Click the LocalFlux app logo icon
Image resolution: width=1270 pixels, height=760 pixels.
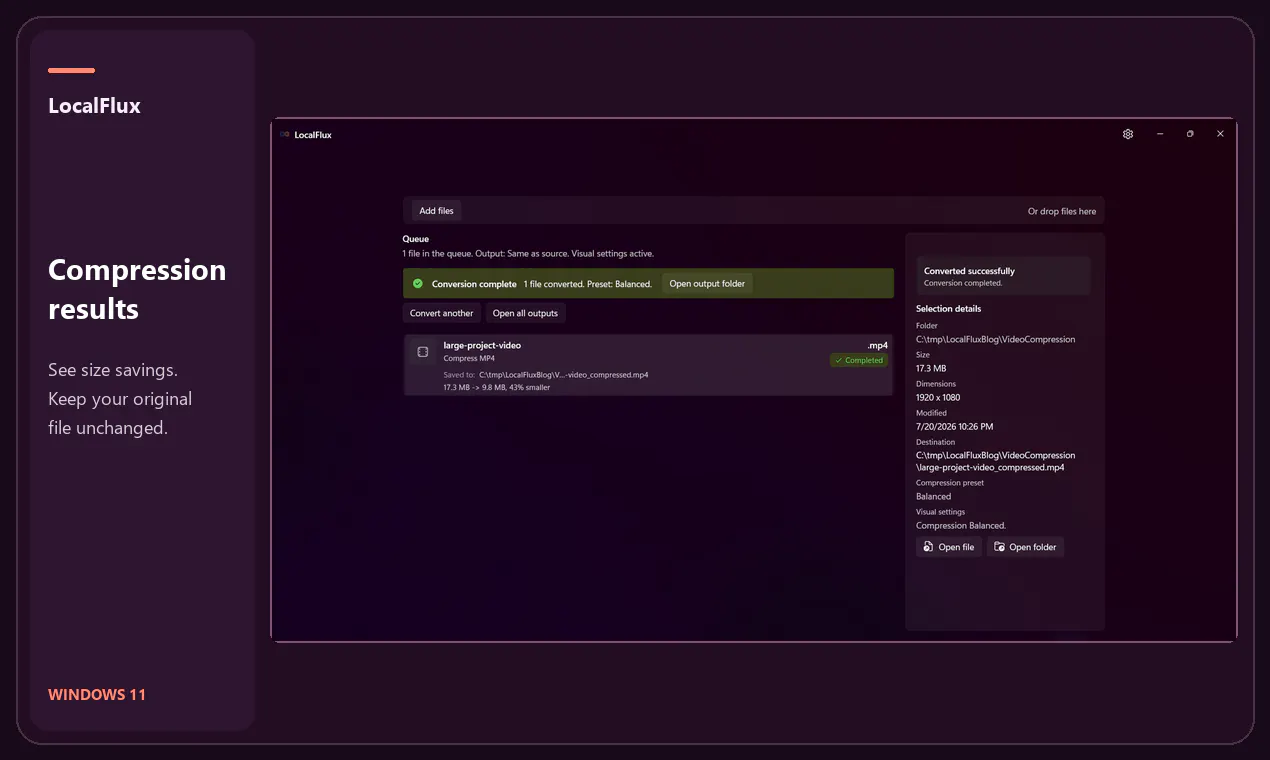pyautogui.click(x=285, y=134)
